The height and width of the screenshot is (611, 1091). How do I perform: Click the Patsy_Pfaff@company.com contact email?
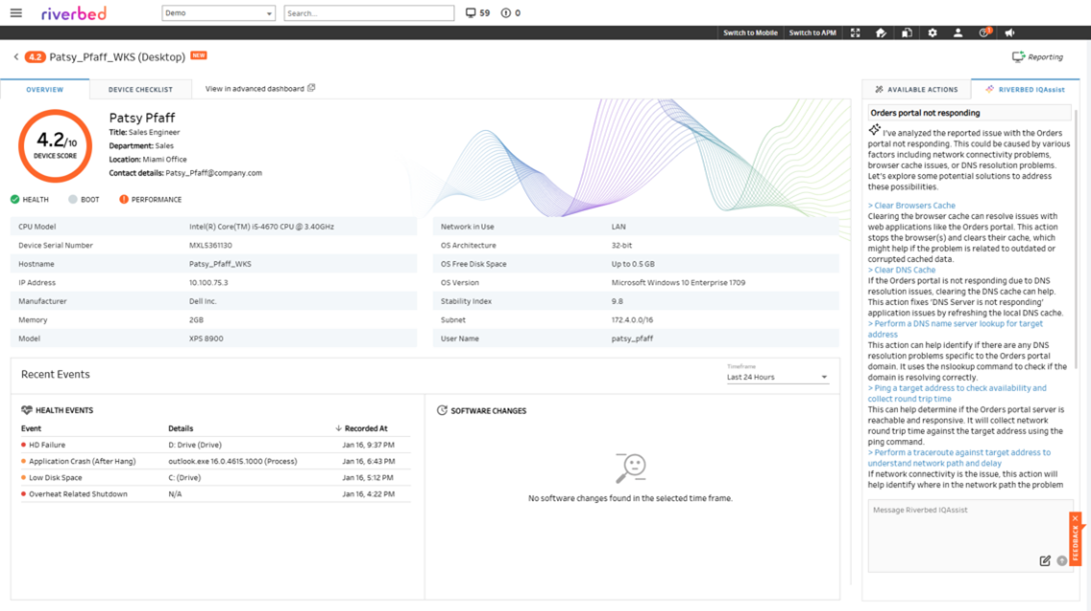click(214, 173)
